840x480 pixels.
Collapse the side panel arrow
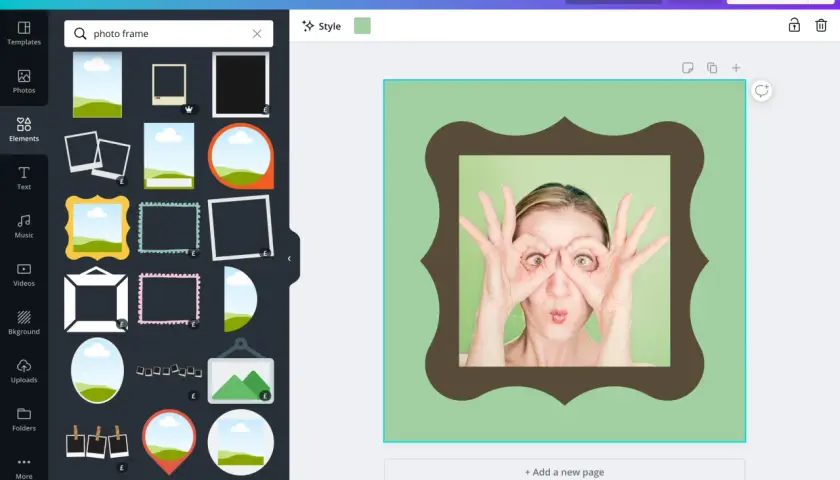289,258
